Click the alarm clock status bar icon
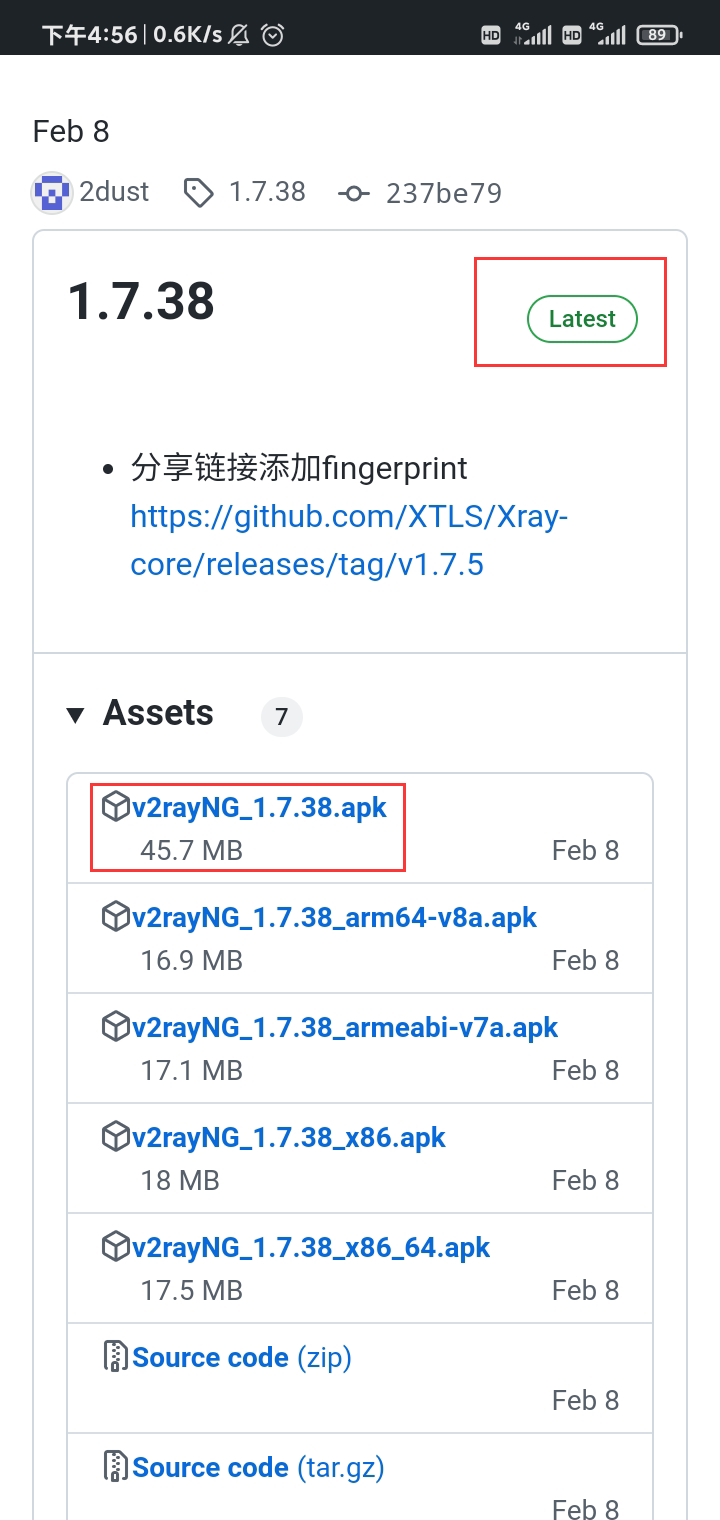 click(272, 30)
